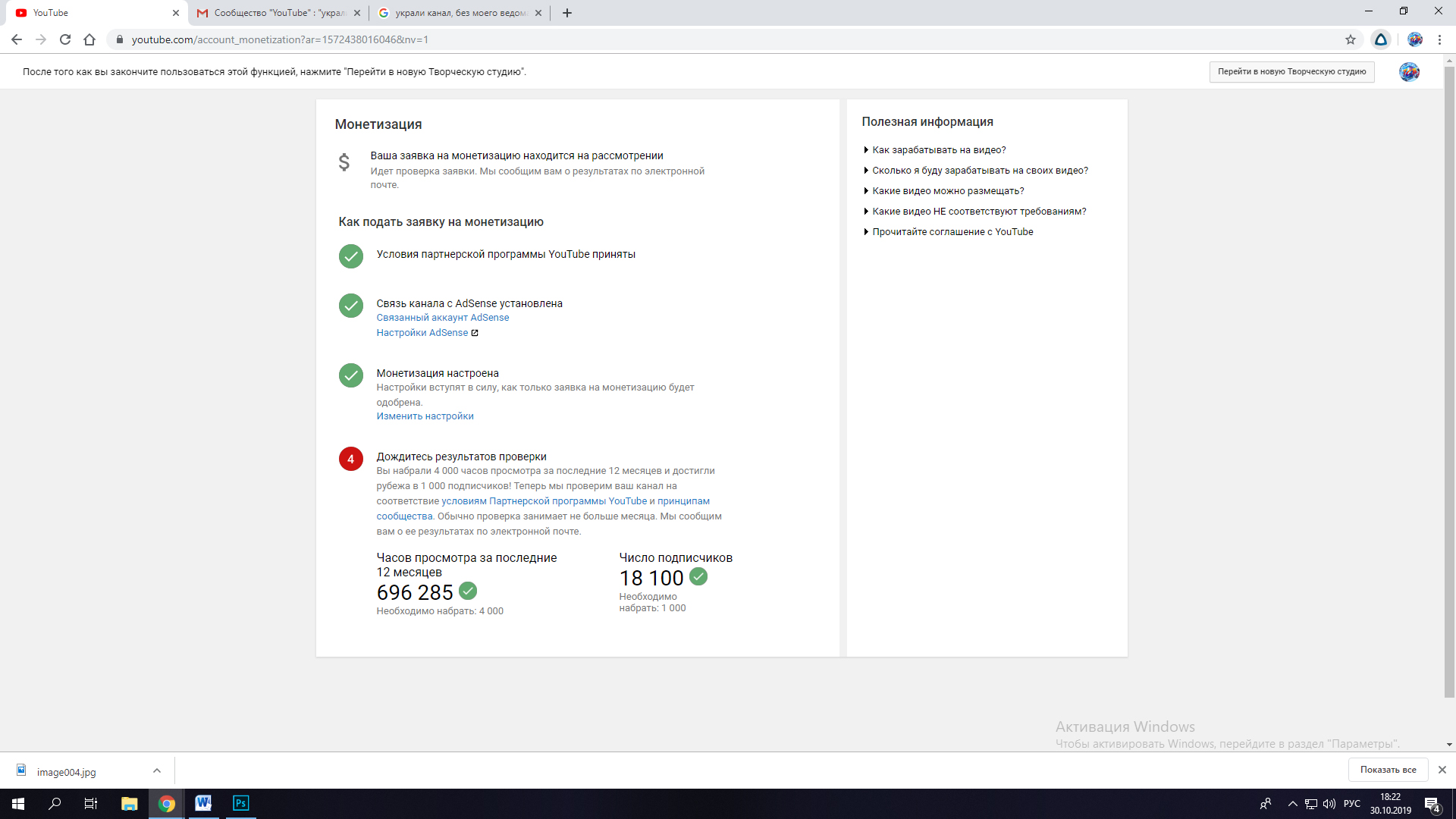Viewport: 1456px width, 819px height.
Task: Open 'Связанный аккаунт AdSense' link
Action: [x=442, y=318]
